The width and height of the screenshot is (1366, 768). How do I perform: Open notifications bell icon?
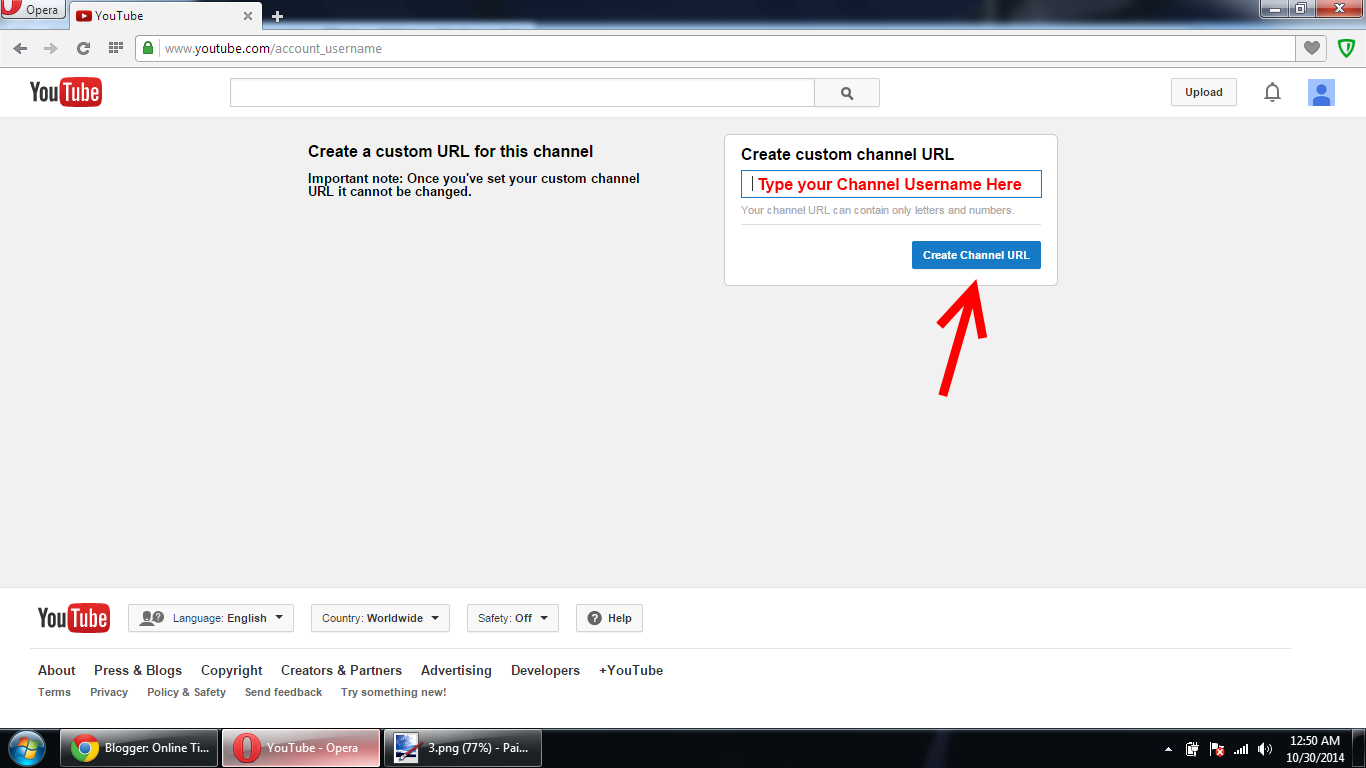tap(1272, 92)
